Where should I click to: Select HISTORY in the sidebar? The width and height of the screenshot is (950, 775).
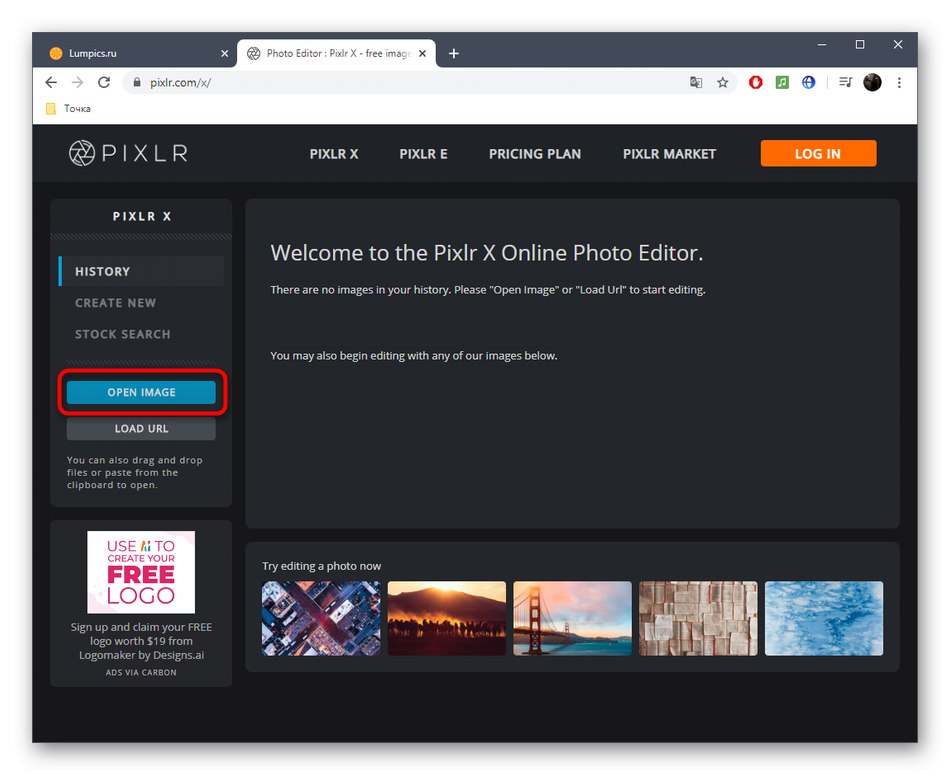pyautogui.click(x=141, y=271)
